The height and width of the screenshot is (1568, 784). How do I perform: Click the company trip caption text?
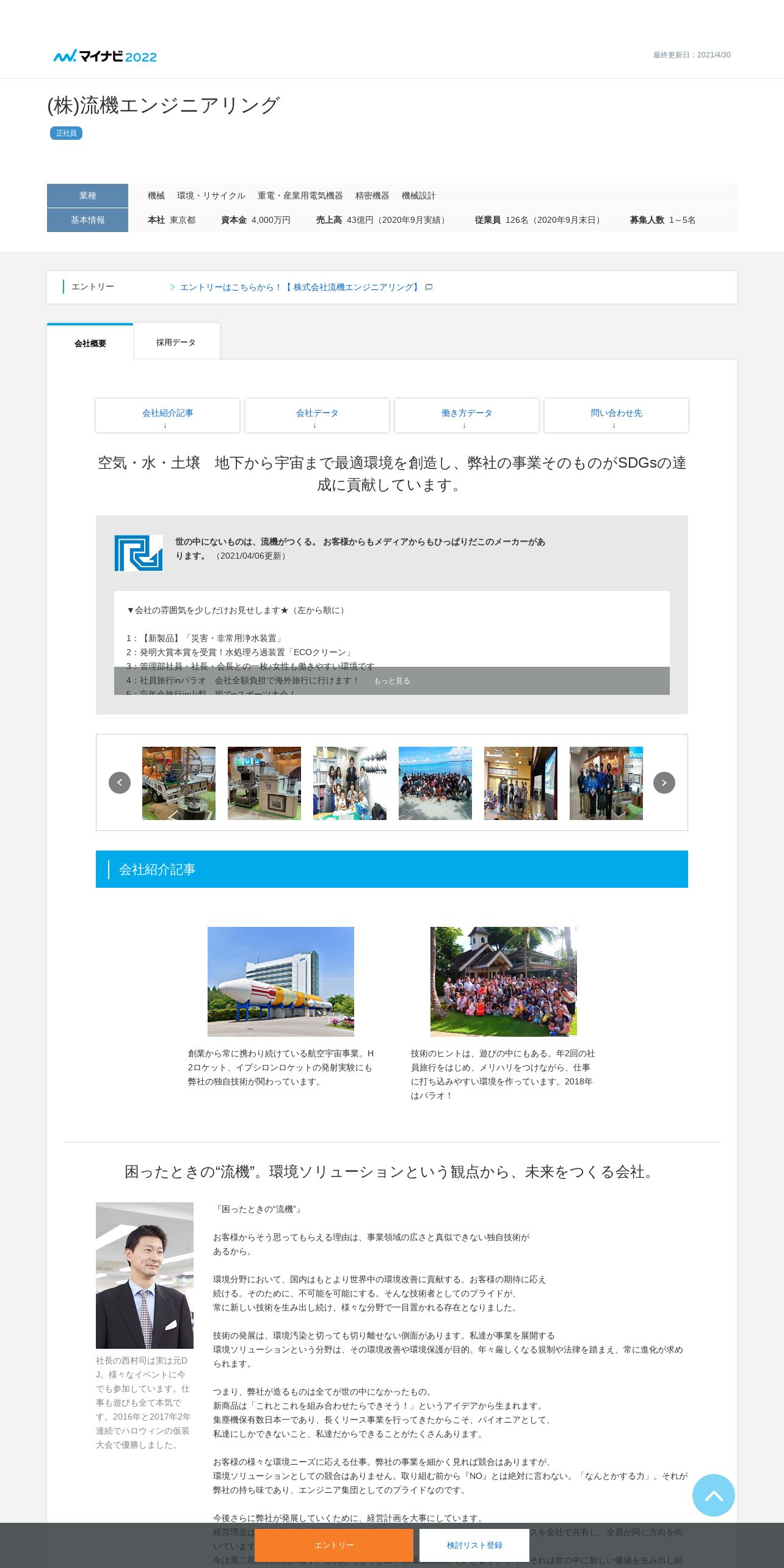(x=503, y=1075)
